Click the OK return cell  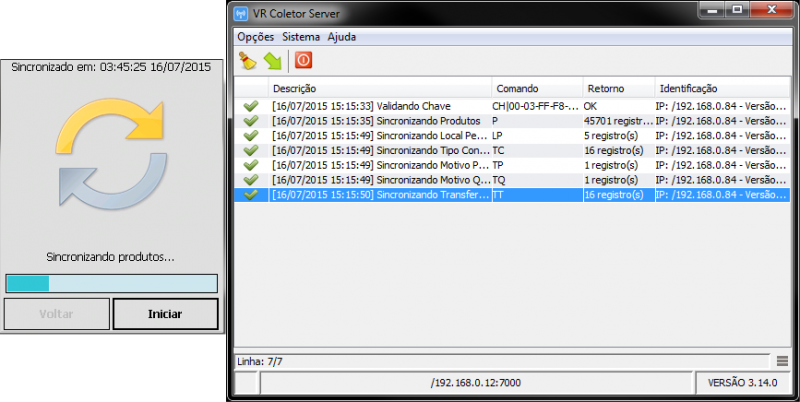point(619,107)
